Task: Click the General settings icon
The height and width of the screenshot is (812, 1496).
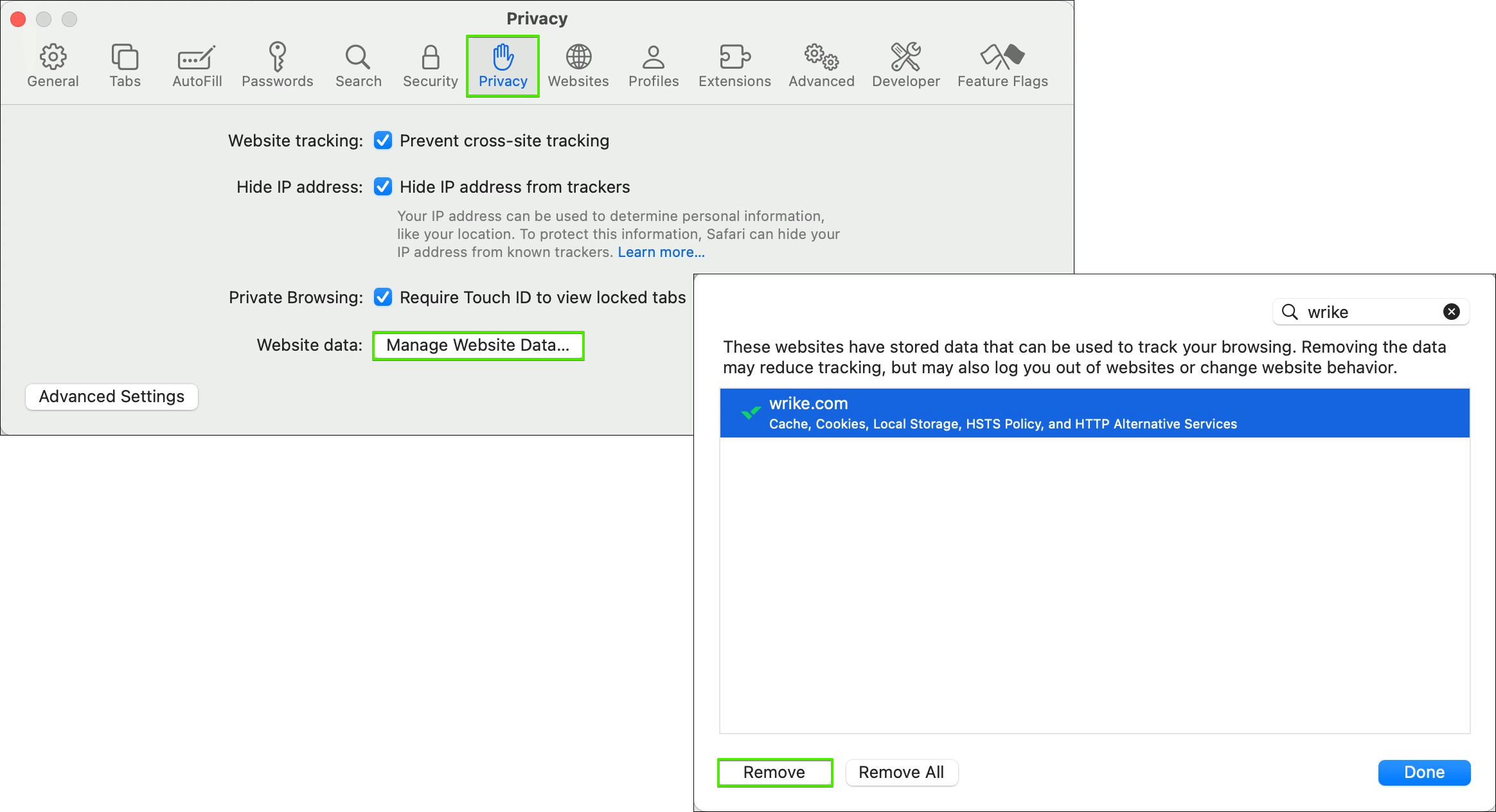Action: (53, 56)
